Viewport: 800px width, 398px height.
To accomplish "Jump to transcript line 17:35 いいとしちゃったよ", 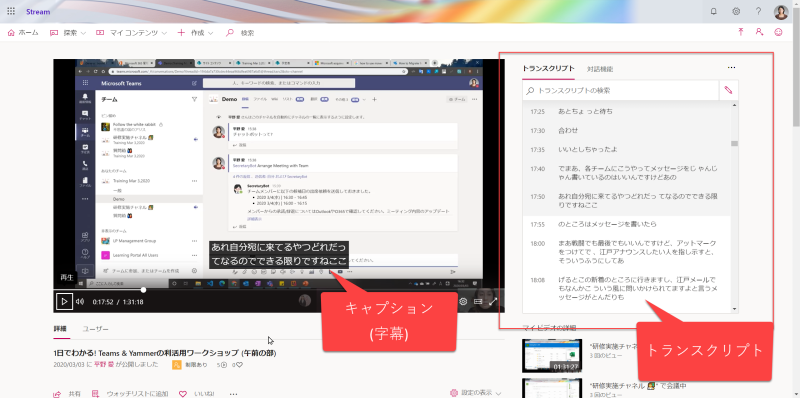I will pos(627,150).
